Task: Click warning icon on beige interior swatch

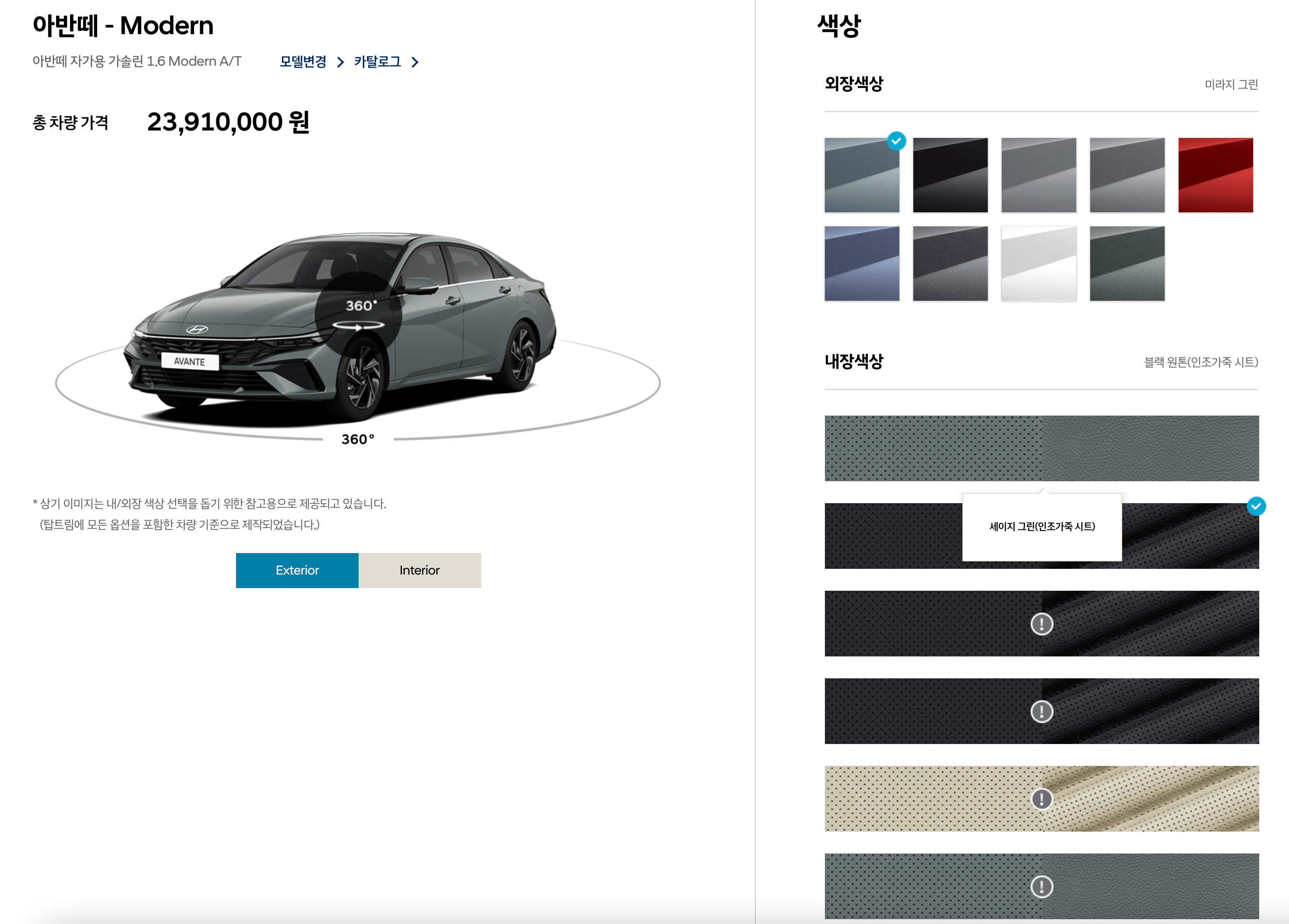Action: click(1041, 799)
